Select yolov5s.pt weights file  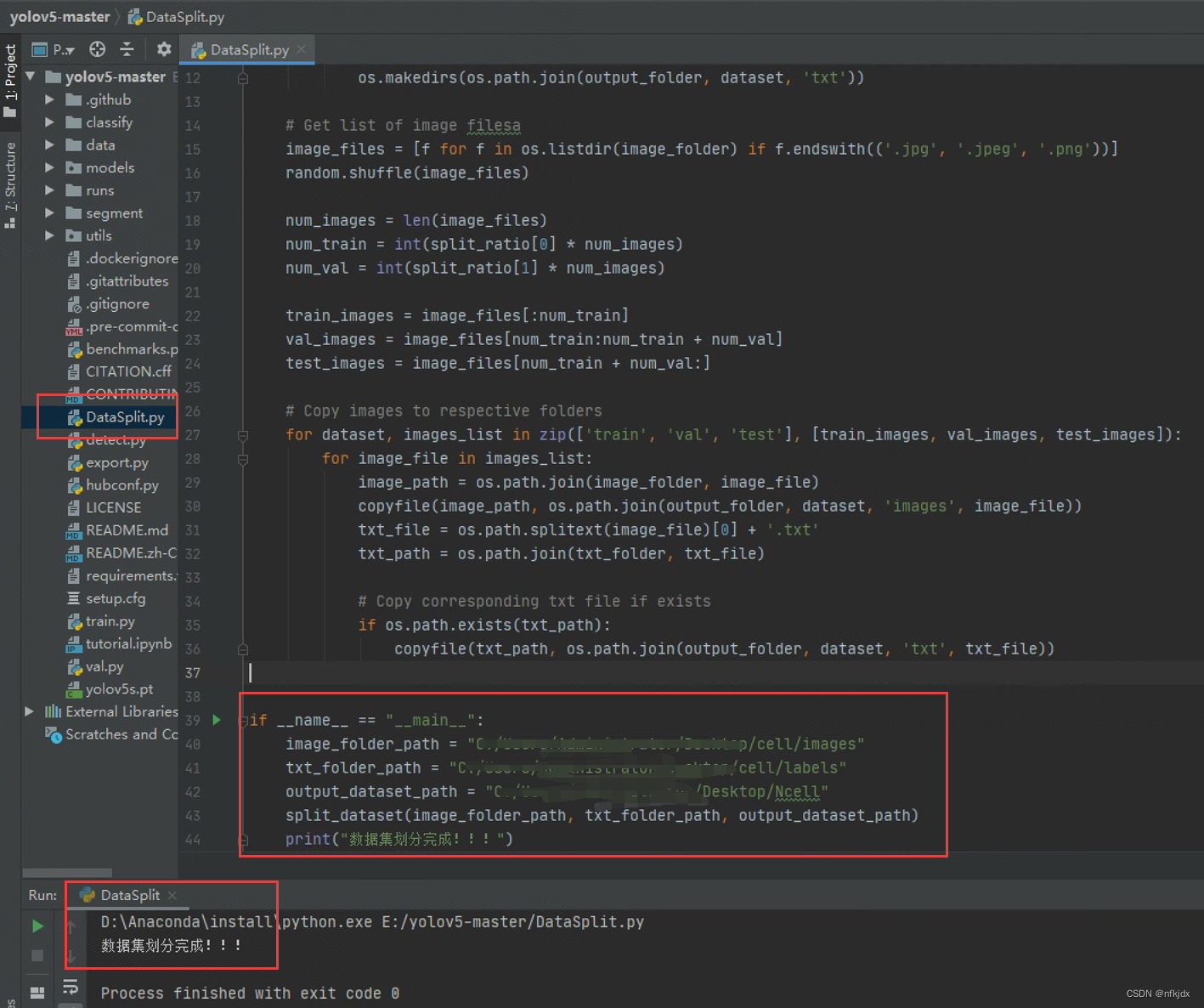pyautogui.click(x=110, y=689)
